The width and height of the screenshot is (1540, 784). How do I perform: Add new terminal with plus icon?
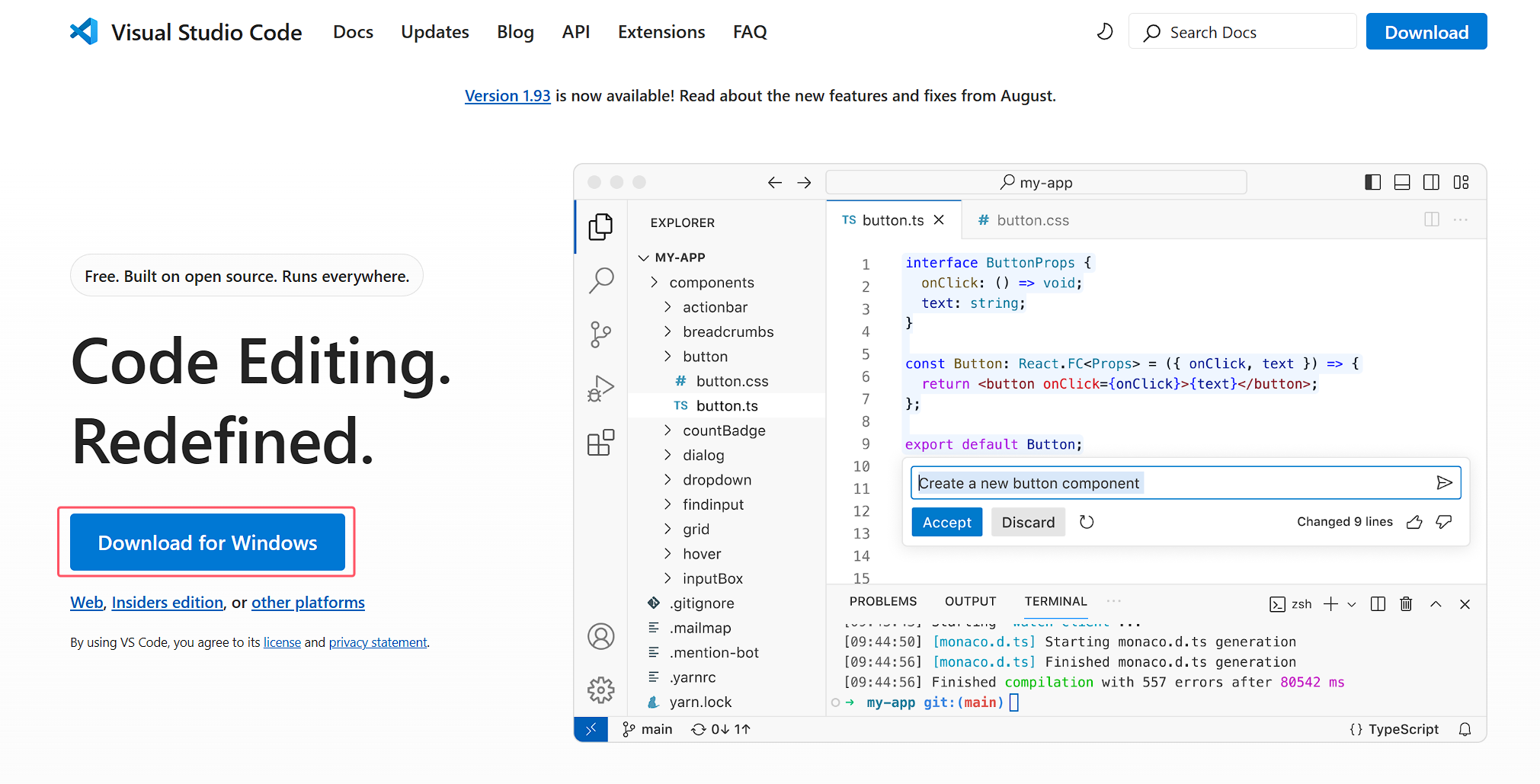pos(1330,604)
